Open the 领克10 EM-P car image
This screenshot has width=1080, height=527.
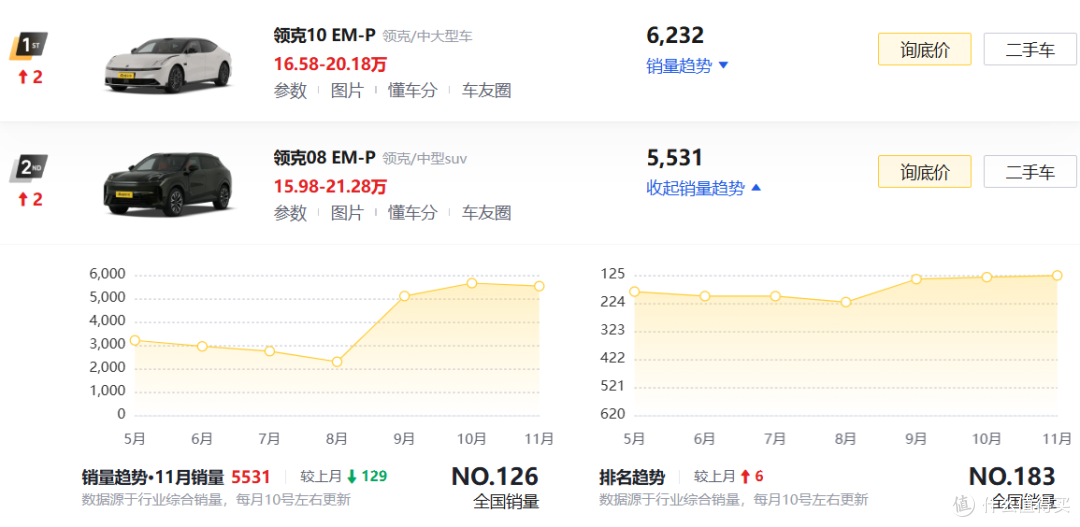[x=168, y=65]
